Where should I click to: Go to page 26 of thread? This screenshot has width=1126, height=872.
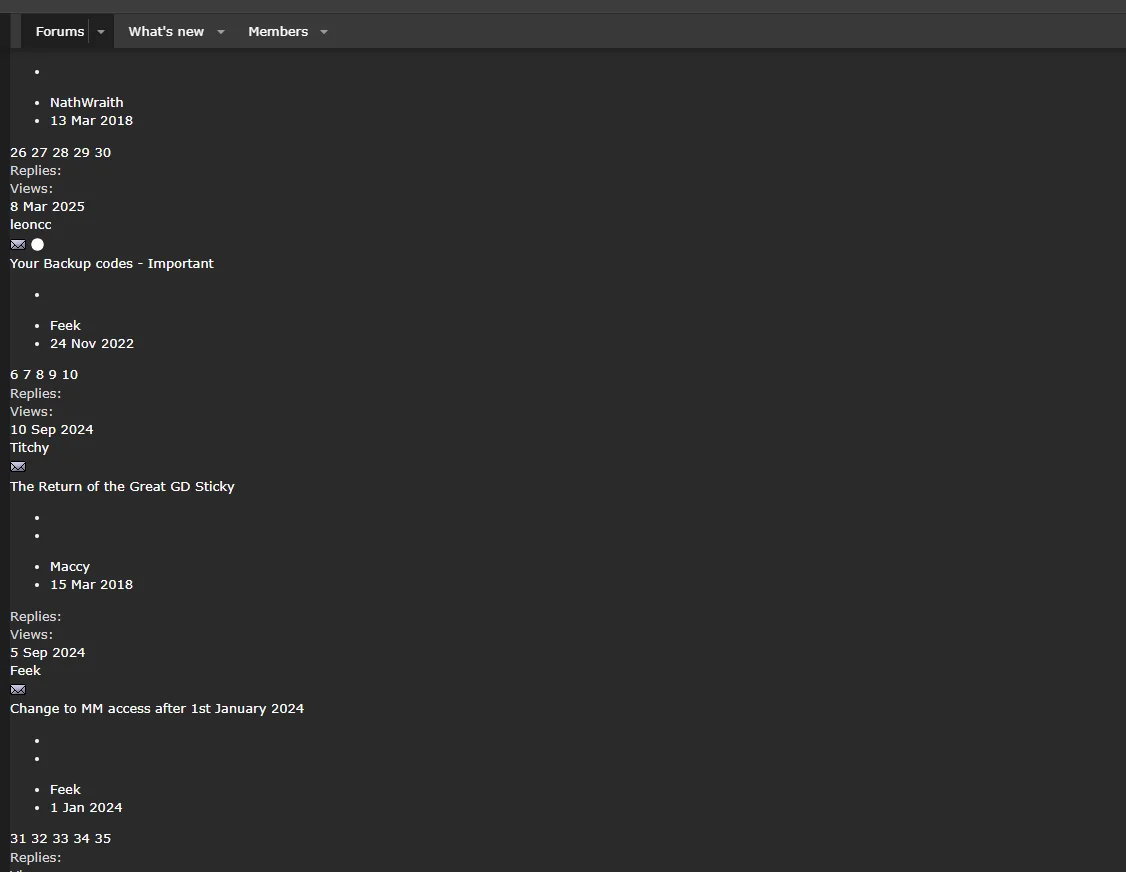pyautogui.click(x=18, y=152)
